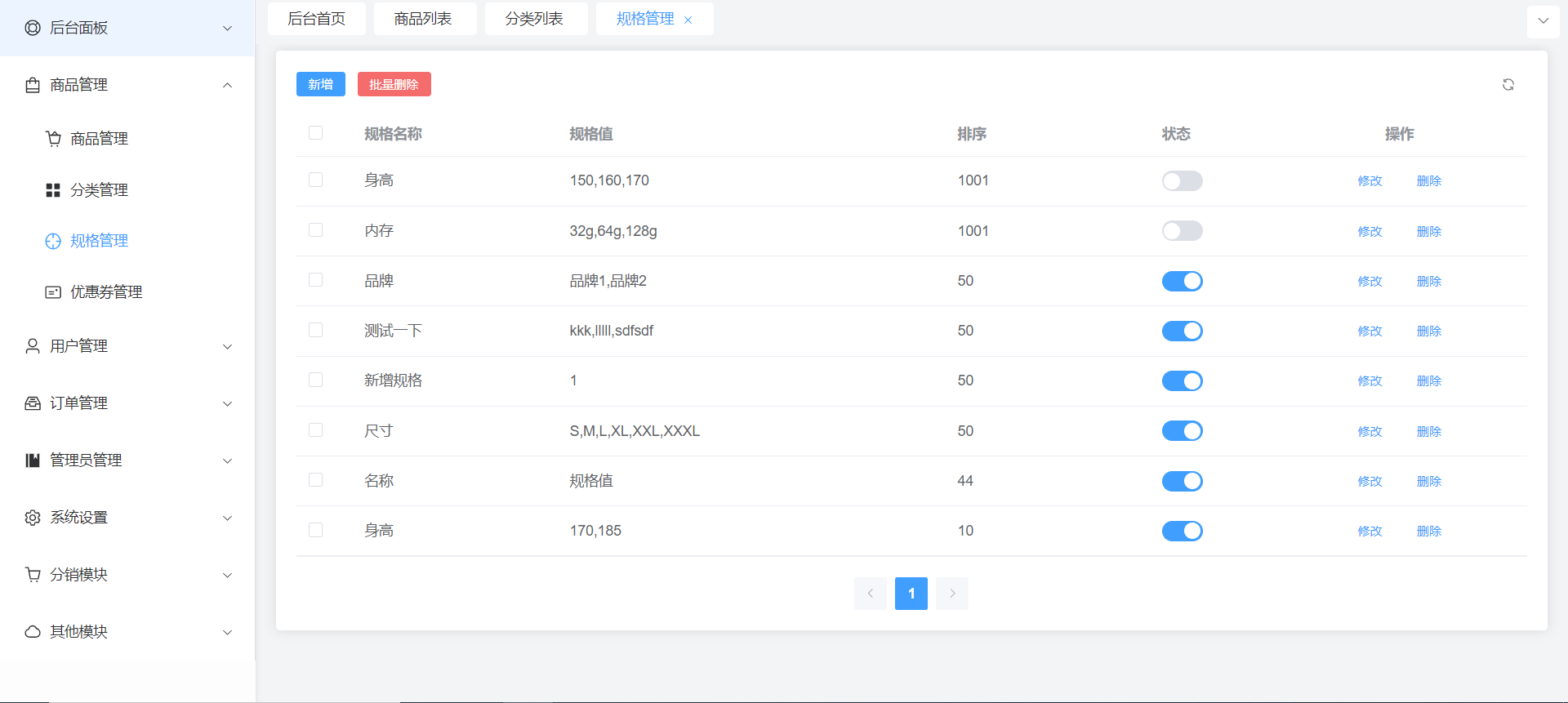1568x703 pixels.
Task: Click the order icon beside 订单管理
Action: (33, 403)
